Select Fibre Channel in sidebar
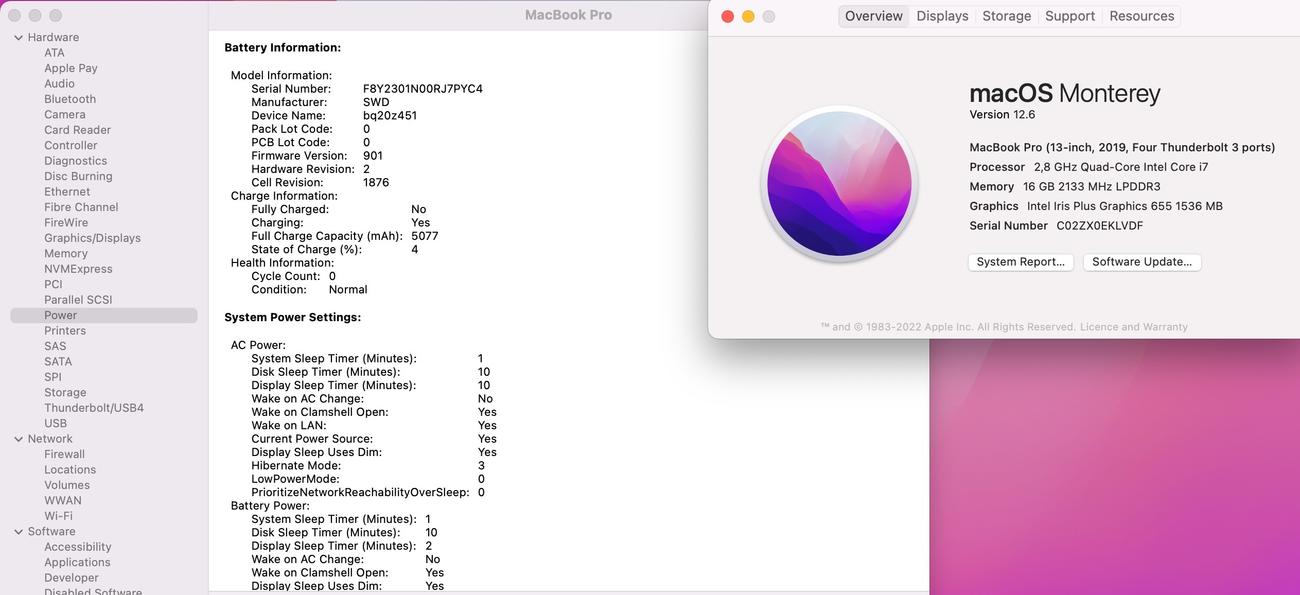The height and width of the screenshot is (595, 1300). (x=81, y=207)
